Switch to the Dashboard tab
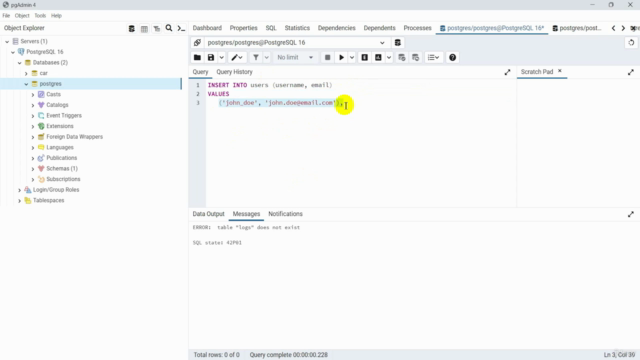This screenshot has width=640, height=360. pyautogui.click(x=207, y=28)
